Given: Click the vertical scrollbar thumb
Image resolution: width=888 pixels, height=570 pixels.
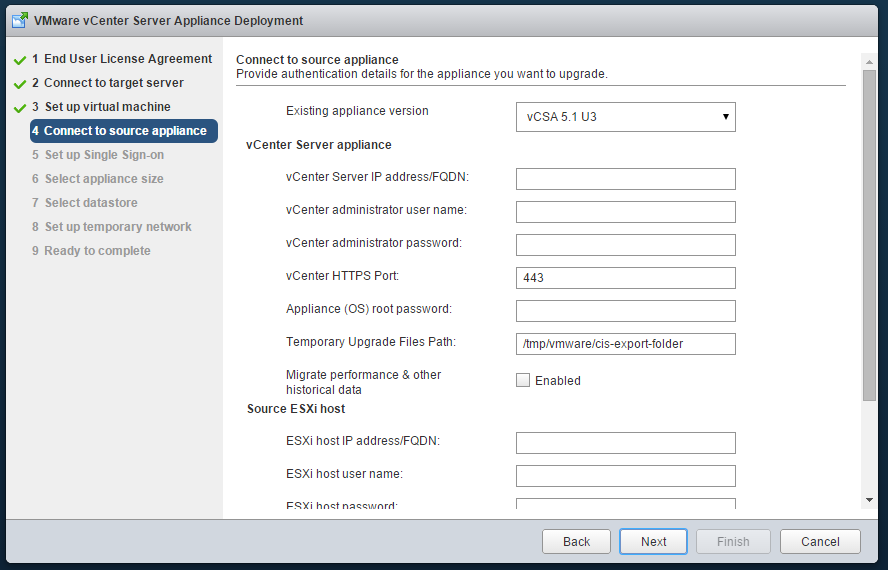Looking at the screenshot, I should click(869, 235).
